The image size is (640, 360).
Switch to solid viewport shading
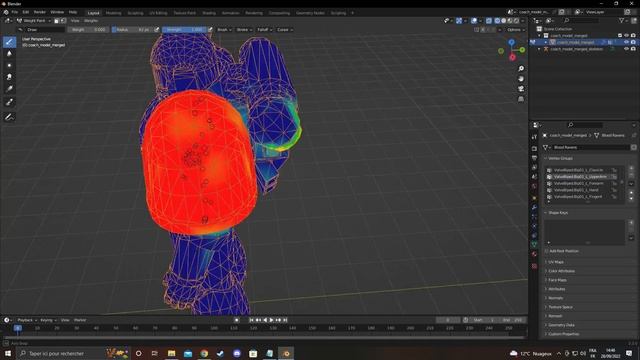pyautogui.click(x=504, y=20)
